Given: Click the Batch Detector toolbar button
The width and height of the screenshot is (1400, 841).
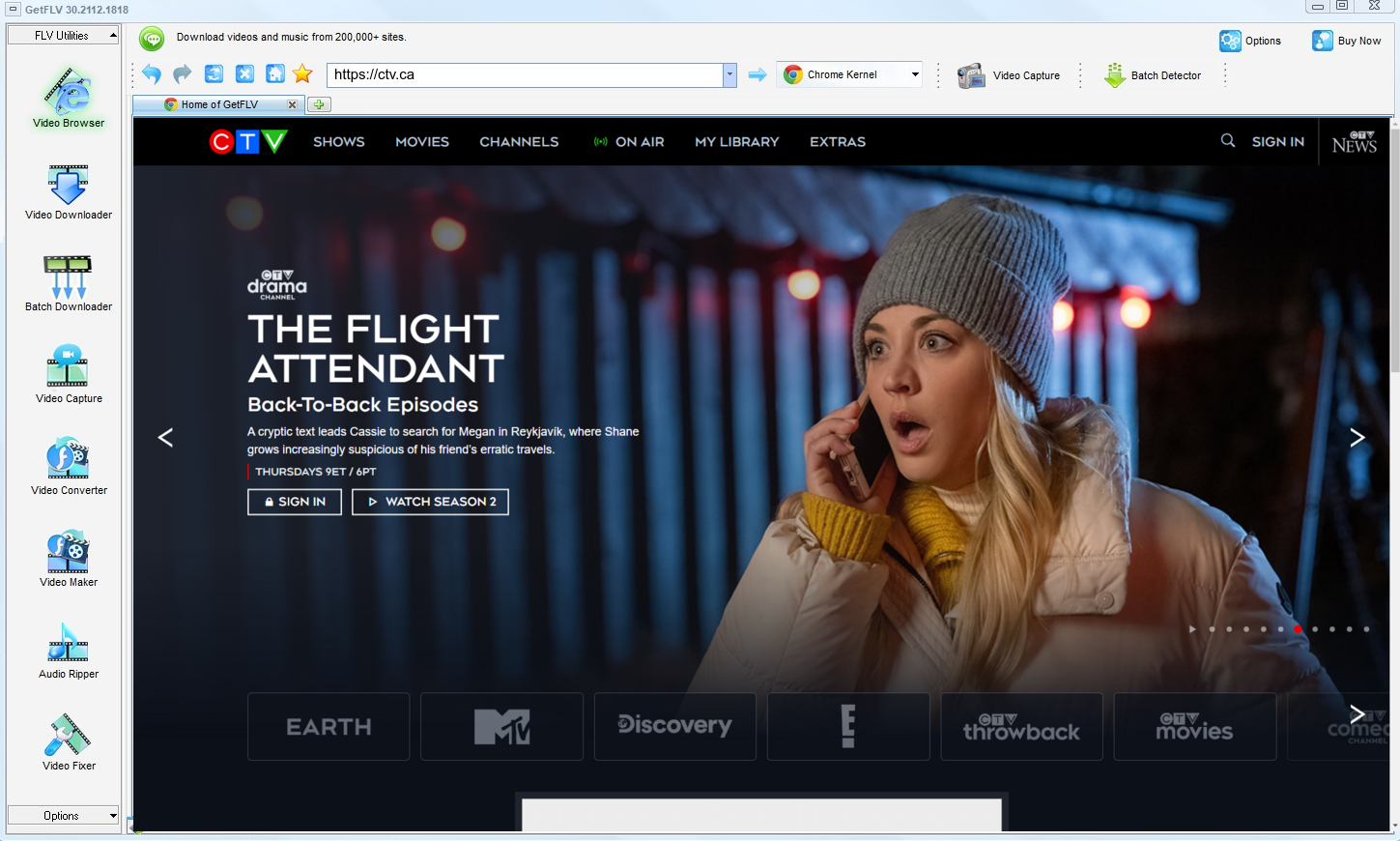Looking at the screenshot, I should (1153, 75).
